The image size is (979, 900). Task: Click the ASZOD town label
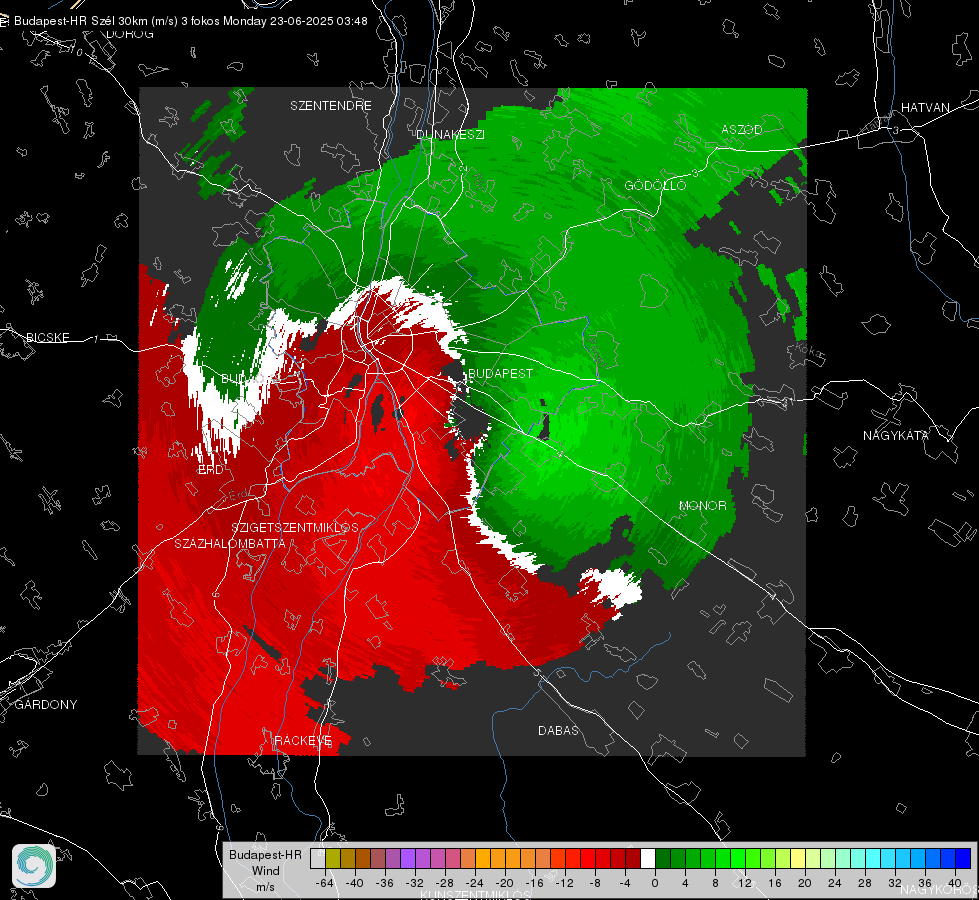coord(742,129)
